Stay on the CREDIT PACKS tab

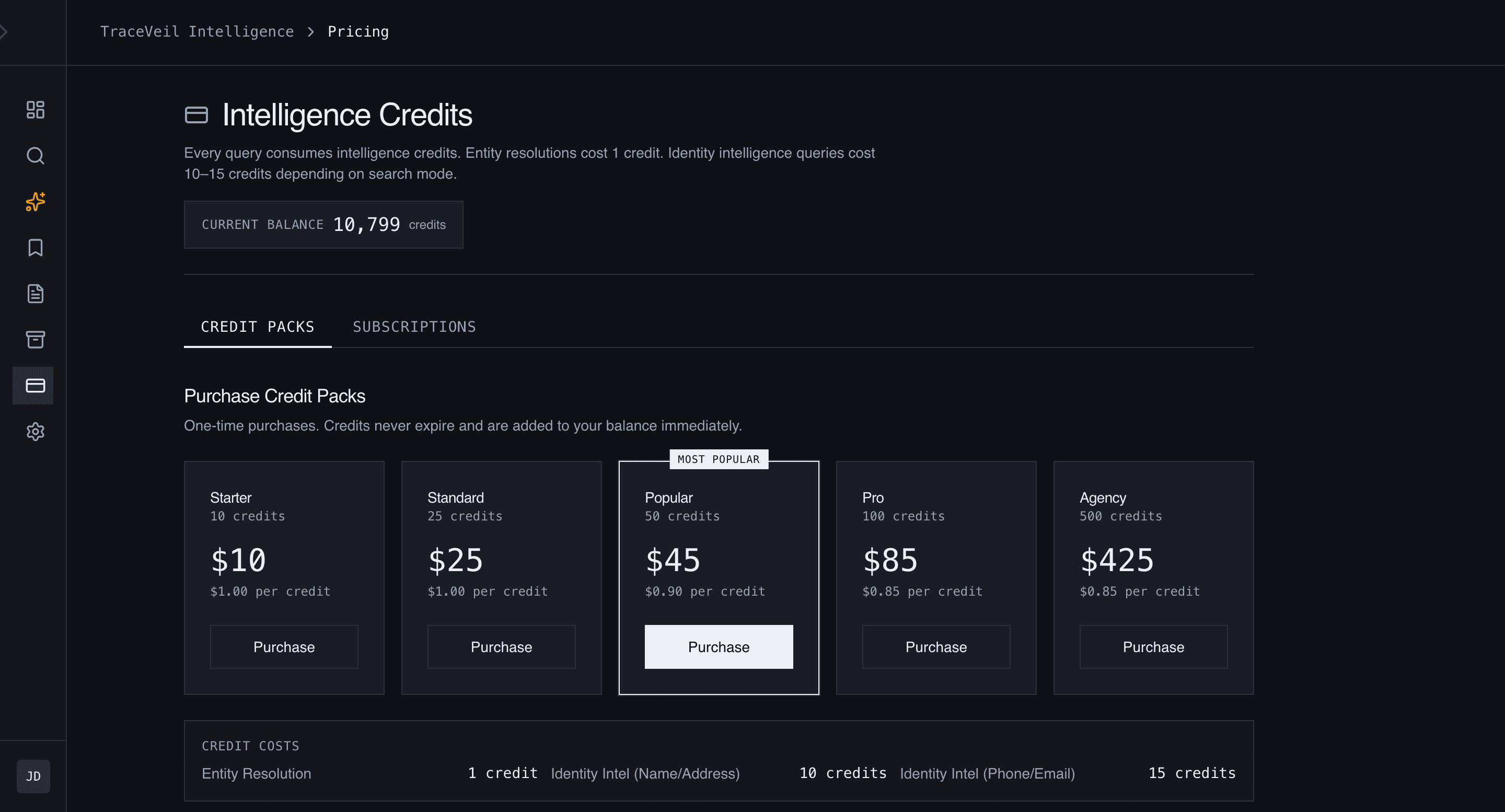pyautogui.click(x=257, y=327)
